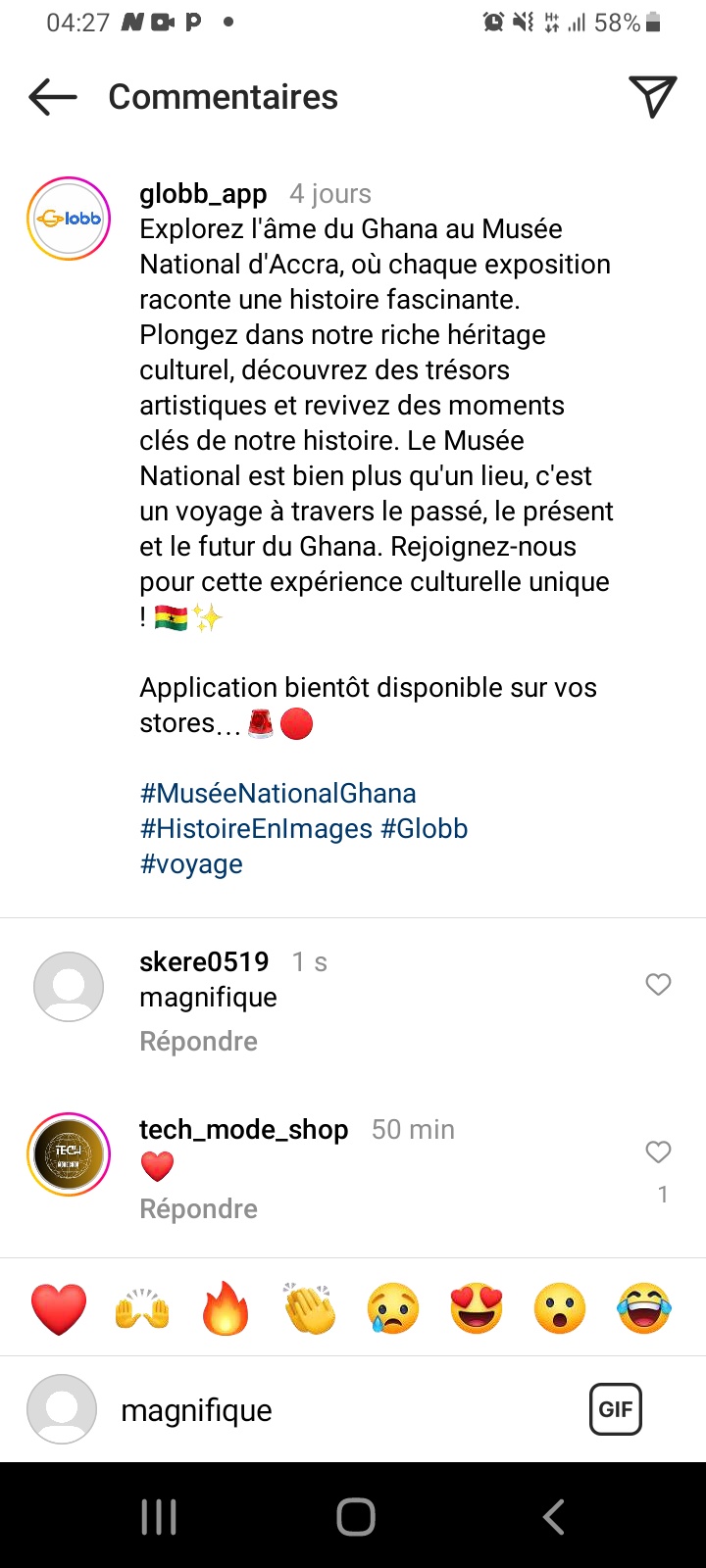Screen dimensions: 706x1568
Task: View the globb_app profile picture
Action: [69, 219]
